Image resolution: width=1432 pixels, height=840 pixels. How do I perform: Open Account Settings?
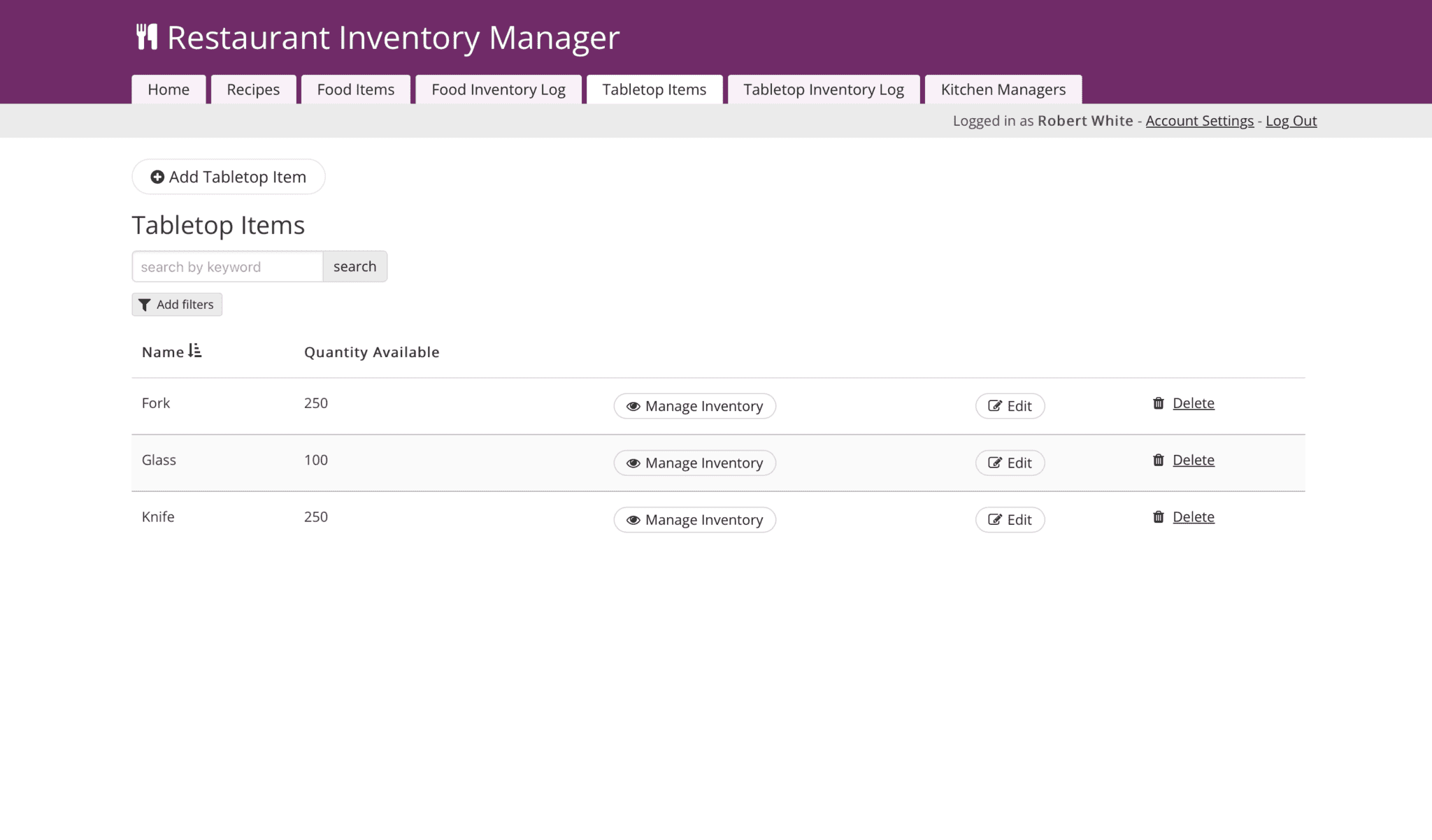coord(1198,120)
